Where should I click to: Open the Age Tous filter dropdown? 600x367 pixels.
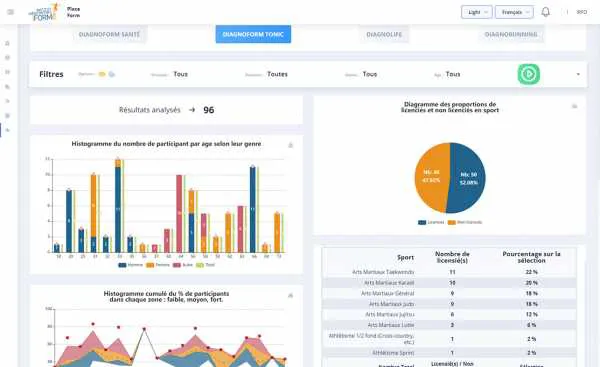pyautogui.click(x=453, y=74)
